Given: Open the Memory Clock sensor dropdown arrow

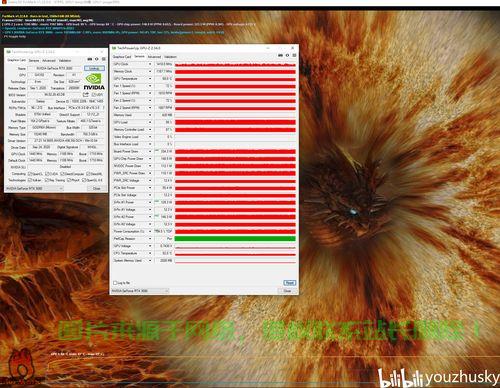Looking at the screenshot, I should click(x=150, y=71).
